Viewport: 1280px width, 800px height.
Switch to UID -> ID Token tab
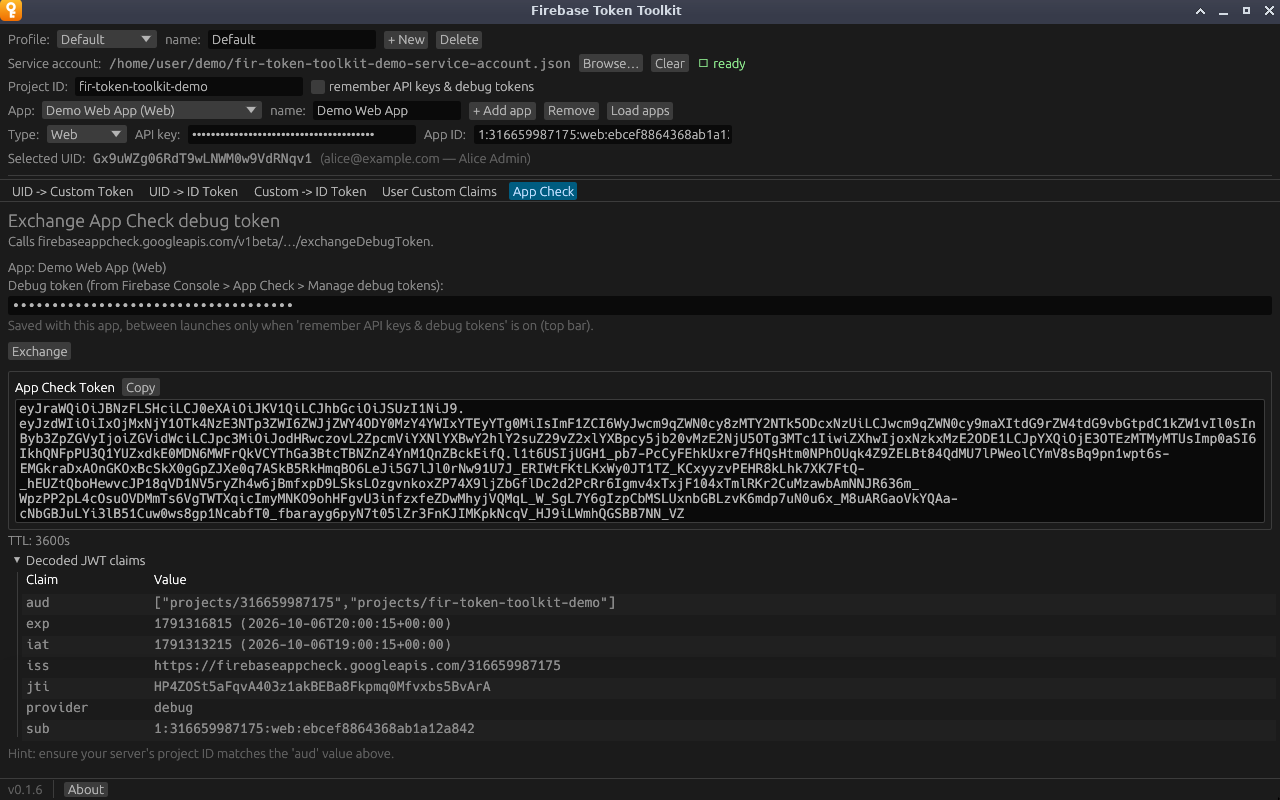point(193,192)
